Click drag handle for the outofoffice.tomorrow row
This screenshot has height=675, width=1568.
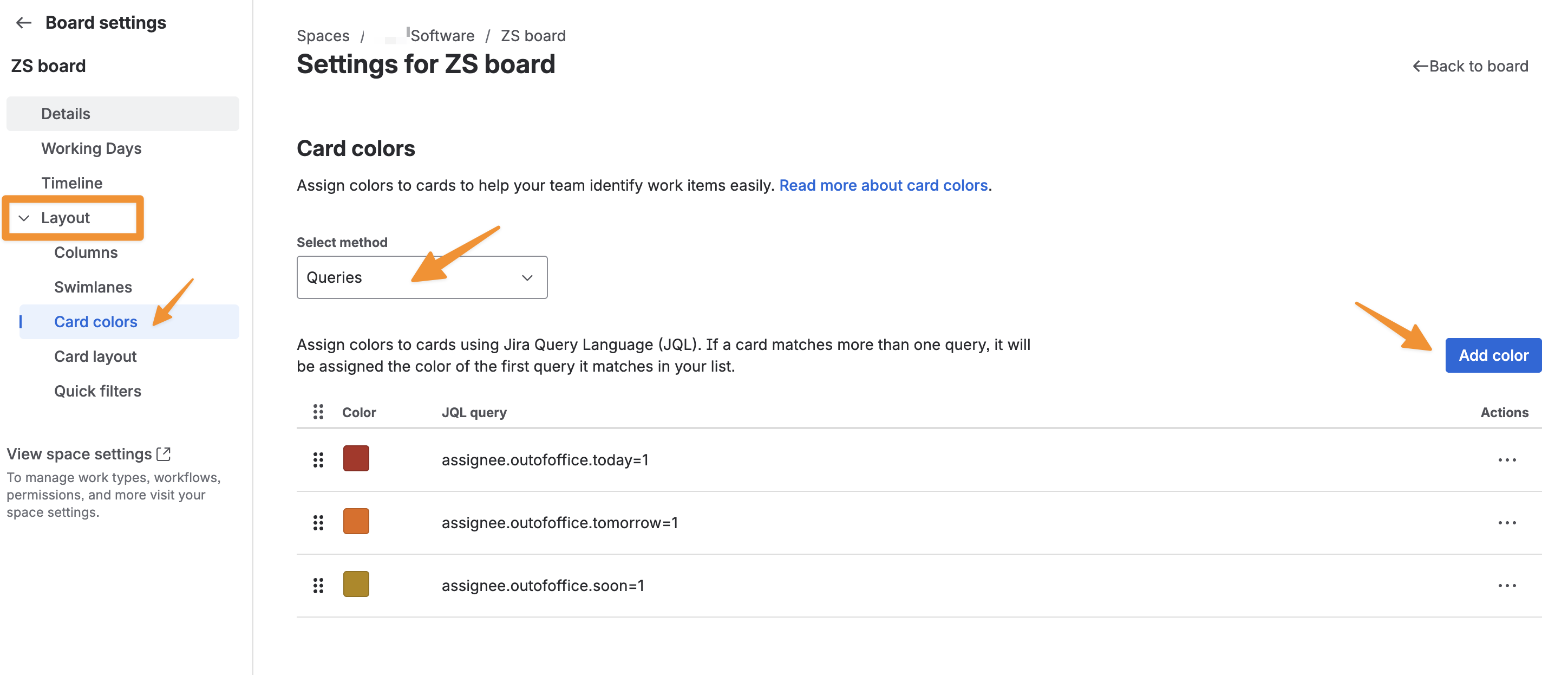click(x=318, y=523)
